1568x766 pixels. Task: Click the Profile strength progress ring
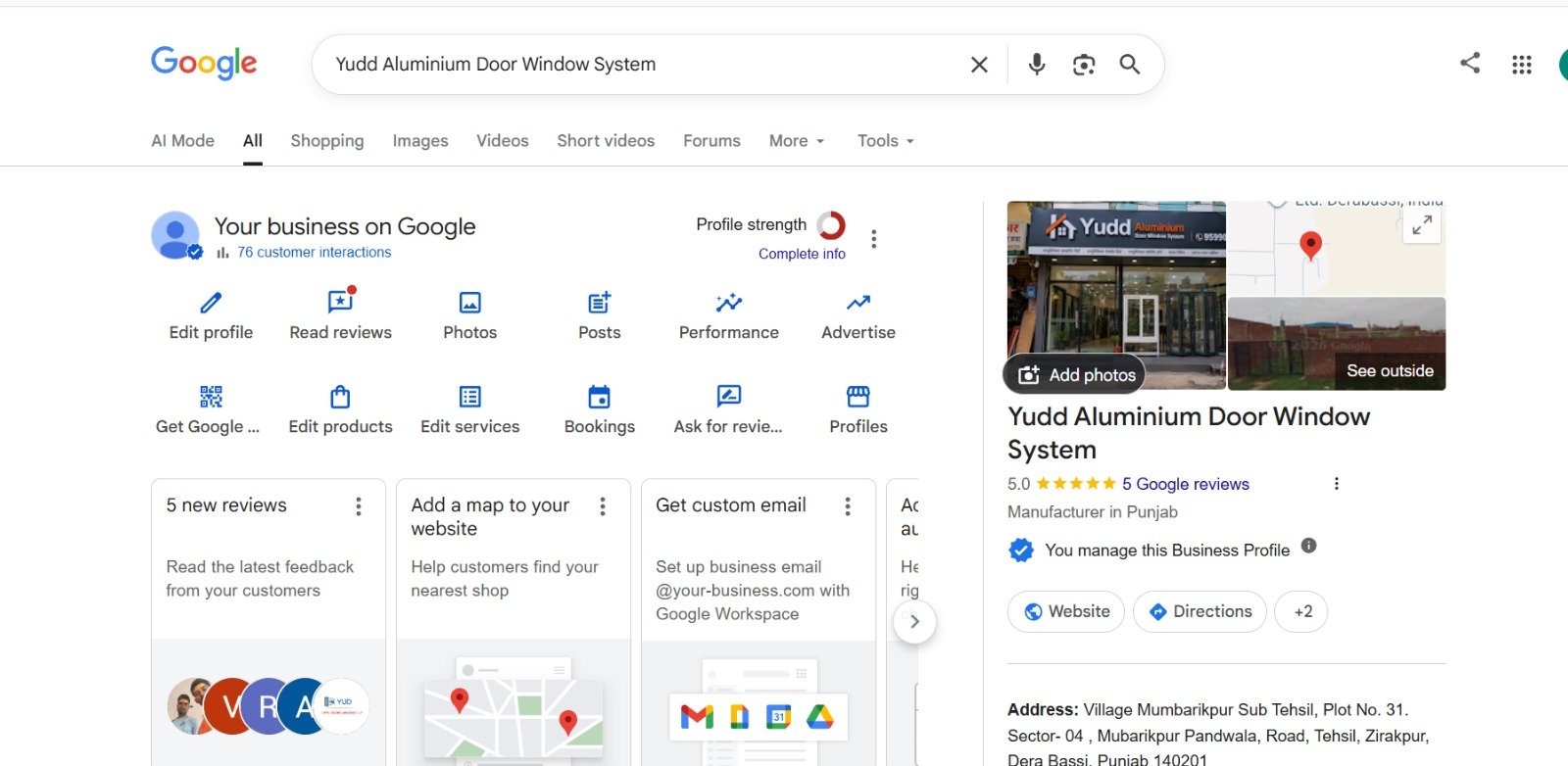coord(831,225)
